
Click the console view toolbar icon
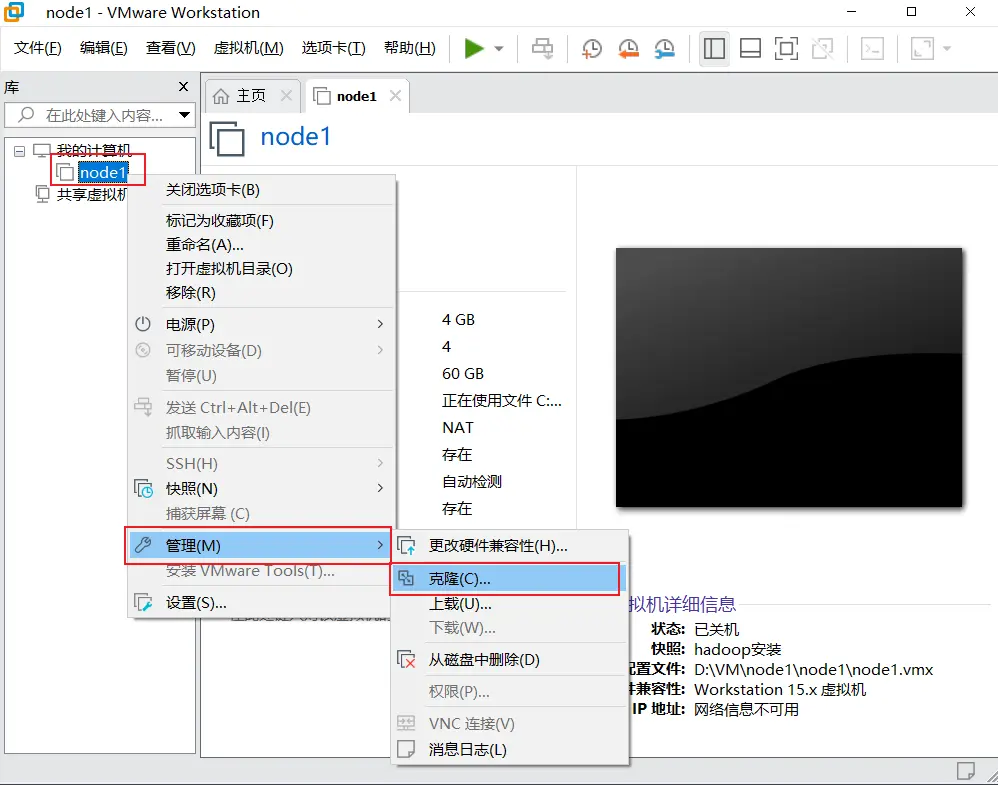[x=872, y=48]
